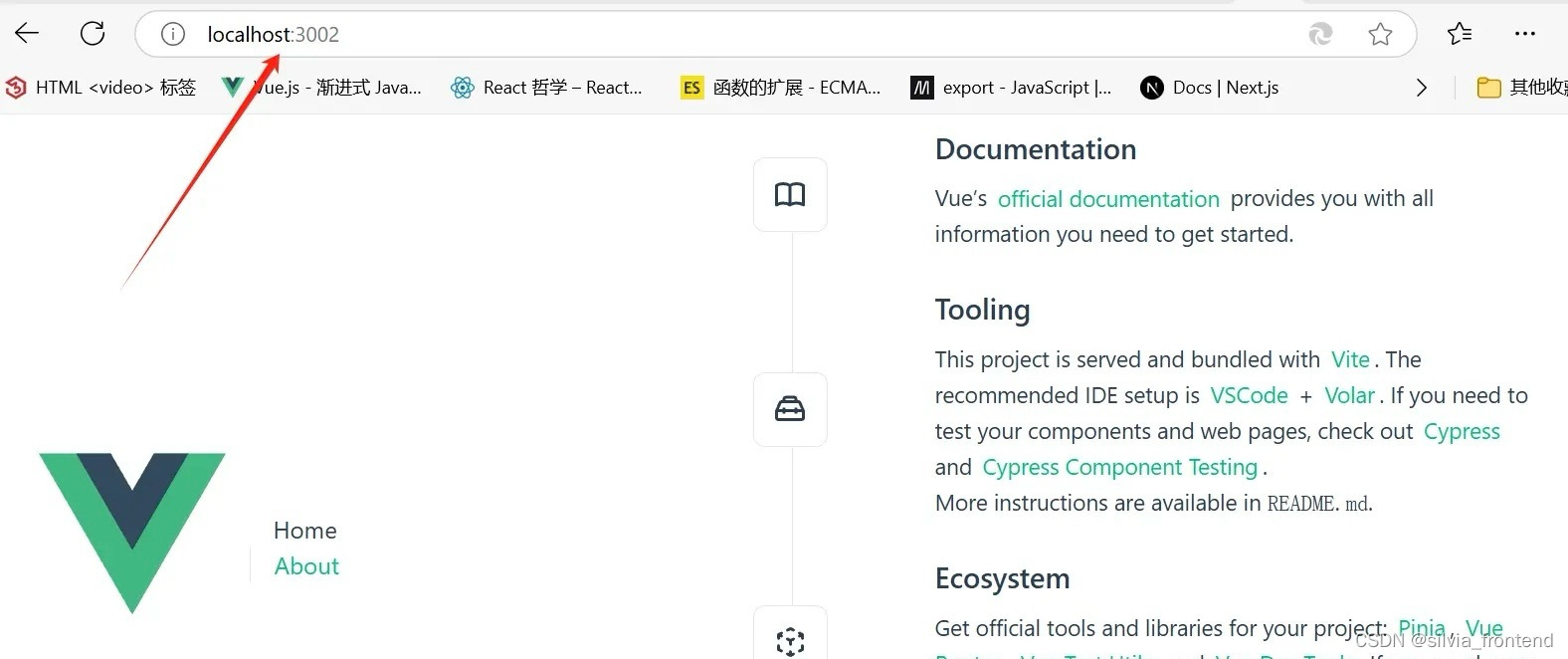The height and width of the screenshot is (659, 1568).
Task: Open the site information icon
Action: pyautogui.click(x=173, y=35)
